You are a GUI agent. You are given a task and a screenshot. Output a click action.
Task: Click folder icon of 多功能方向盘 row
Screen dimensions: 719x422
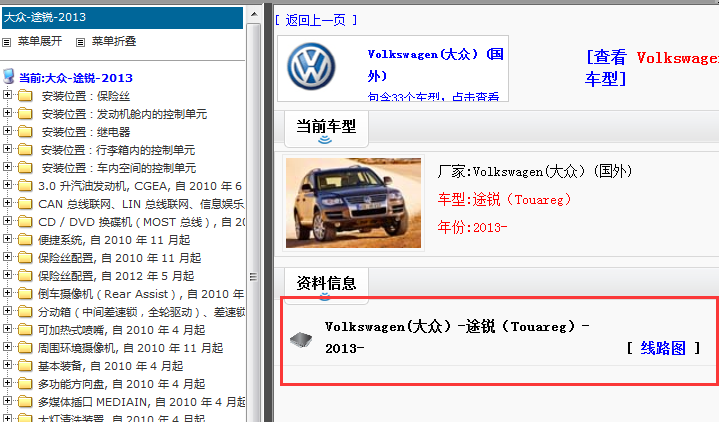(25, 384)
